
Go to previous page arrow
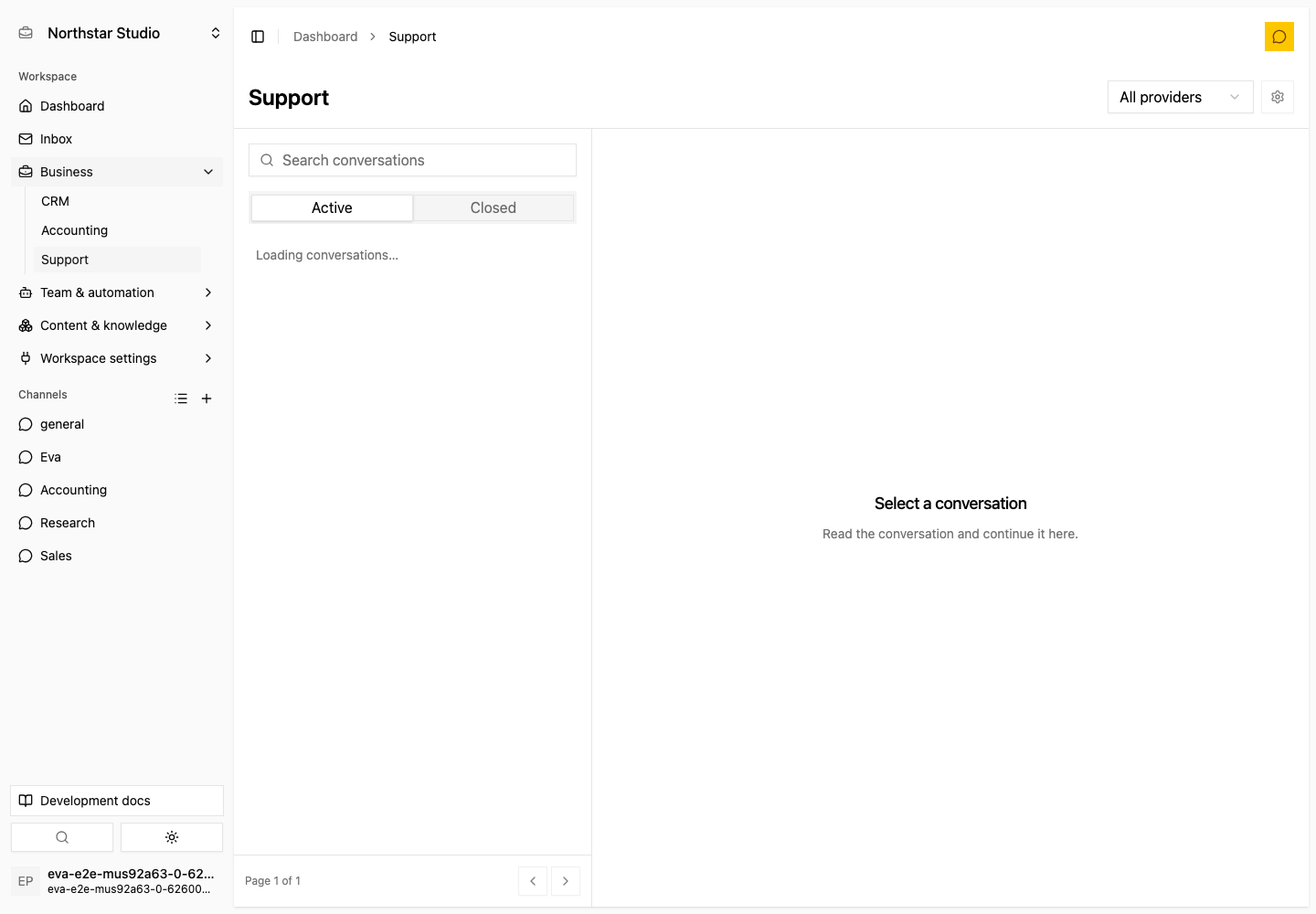tap(533, 881)
